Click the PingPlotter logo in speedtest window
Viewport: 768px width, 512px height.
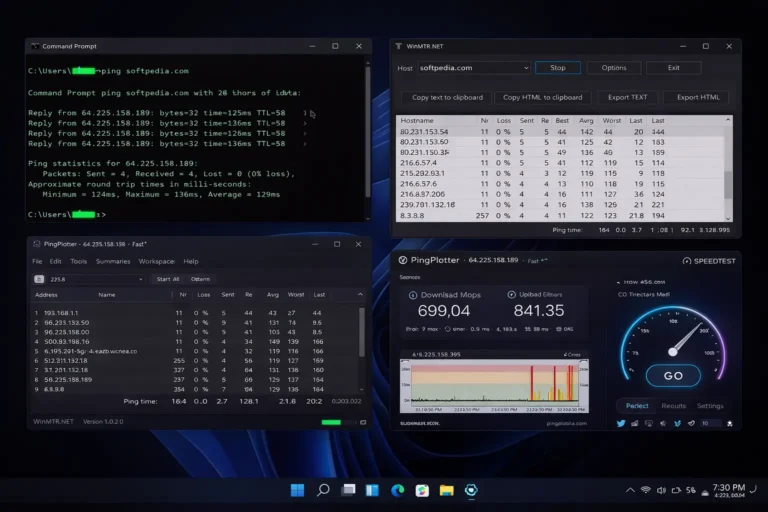(x=403, y=260)
